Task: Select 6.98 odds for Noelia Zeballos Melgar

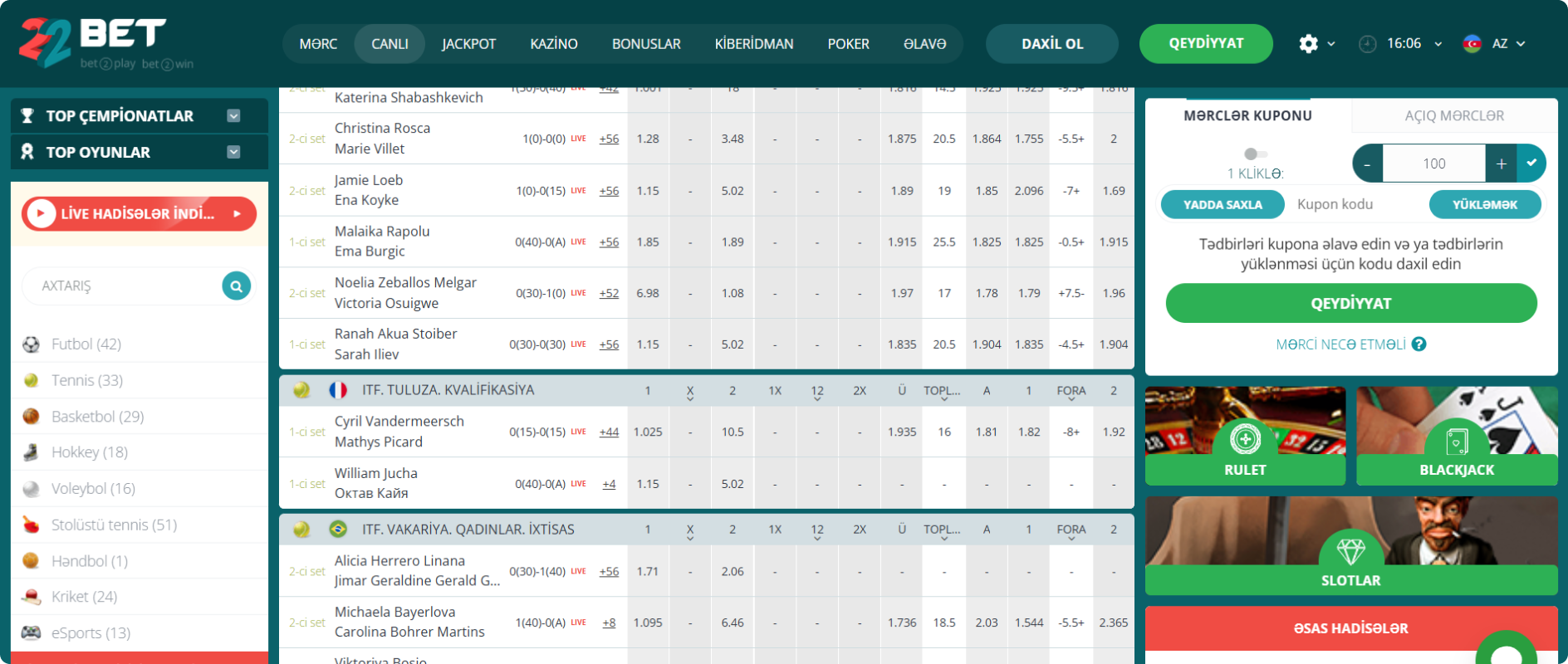Action: 648,293
